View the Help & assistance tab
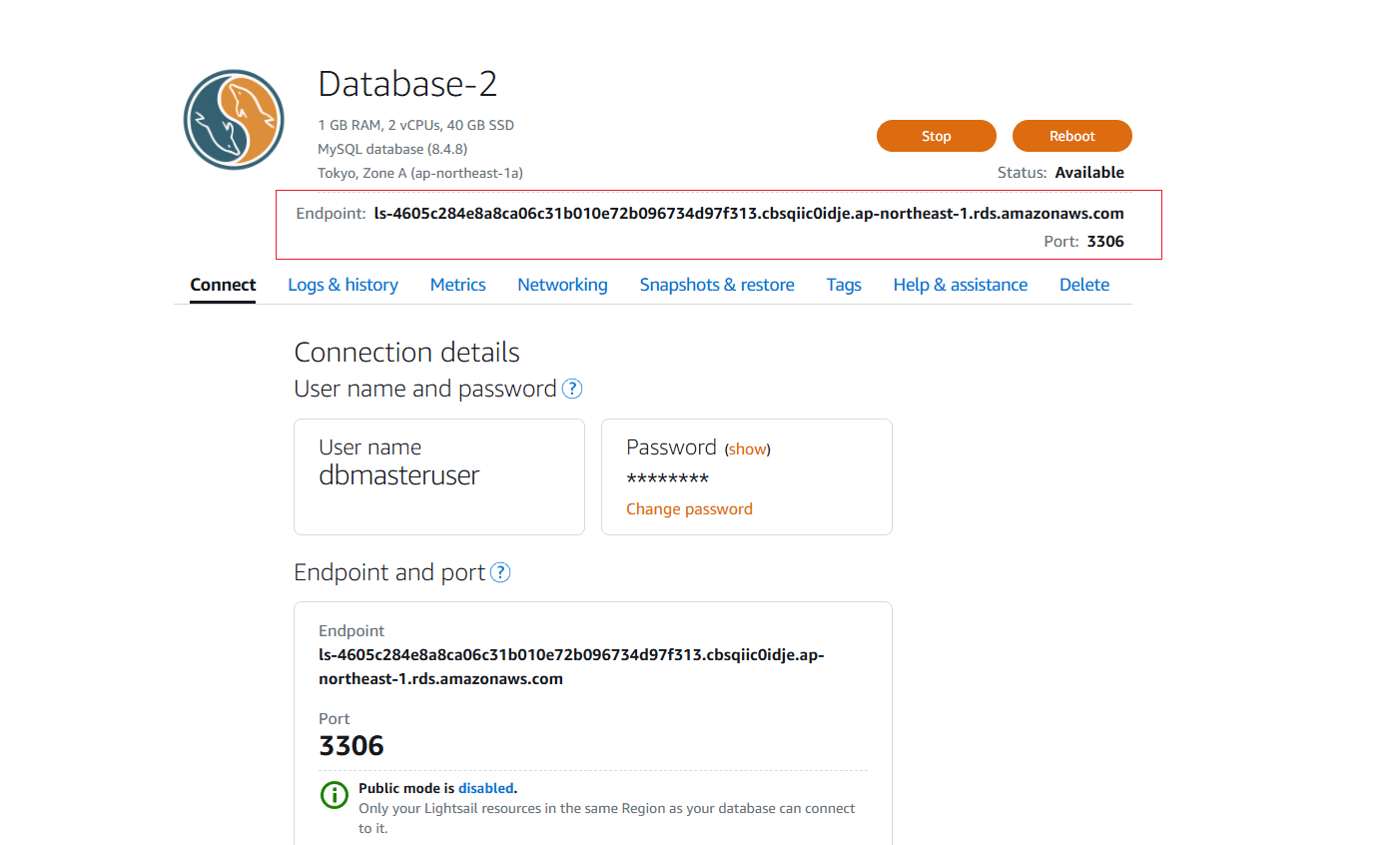Screen dimensions: 1400x845 tap(960, 285)
